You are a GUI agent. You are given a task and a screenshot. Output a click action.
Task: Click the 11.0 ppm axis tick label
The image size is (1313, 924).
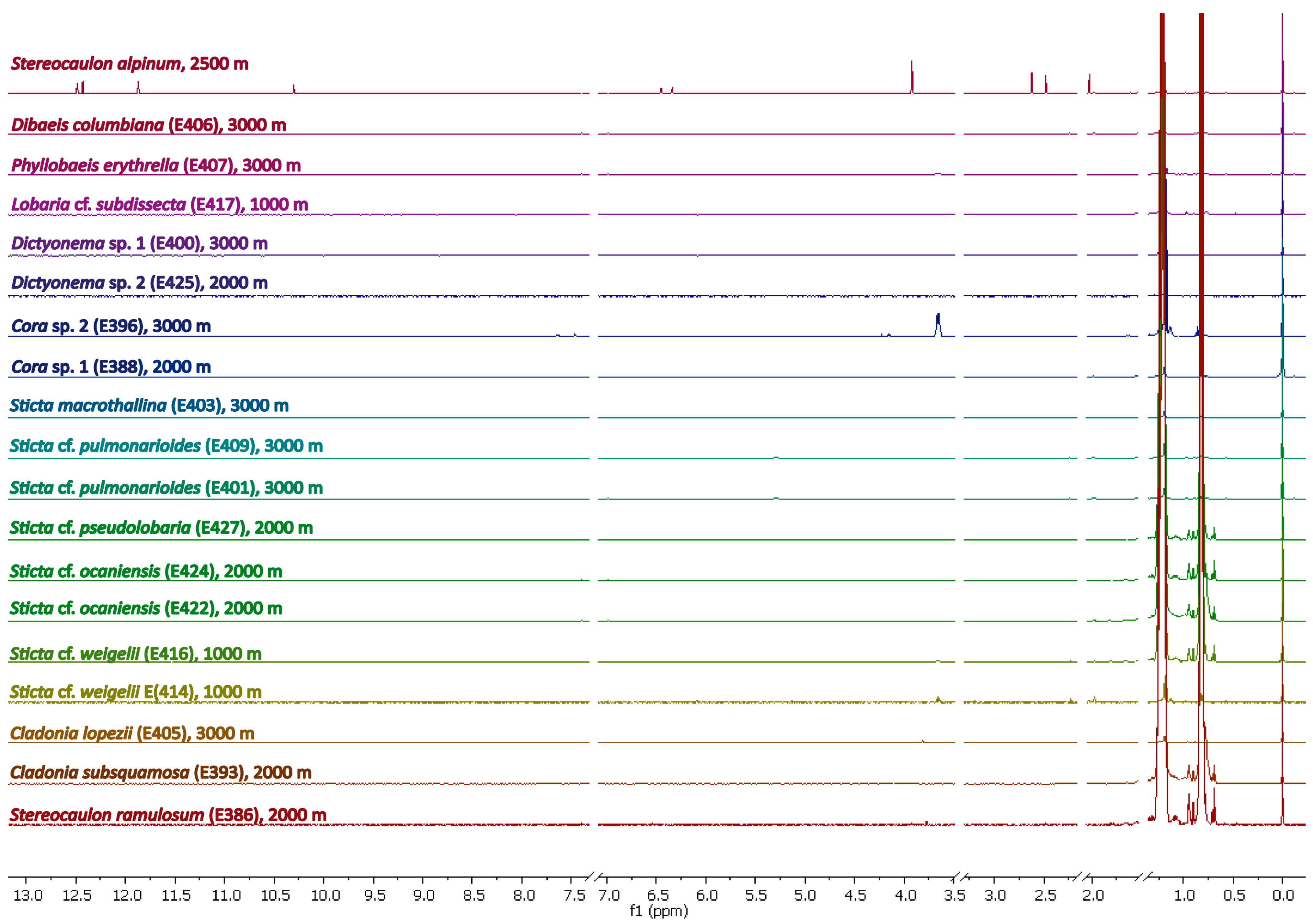226,895
